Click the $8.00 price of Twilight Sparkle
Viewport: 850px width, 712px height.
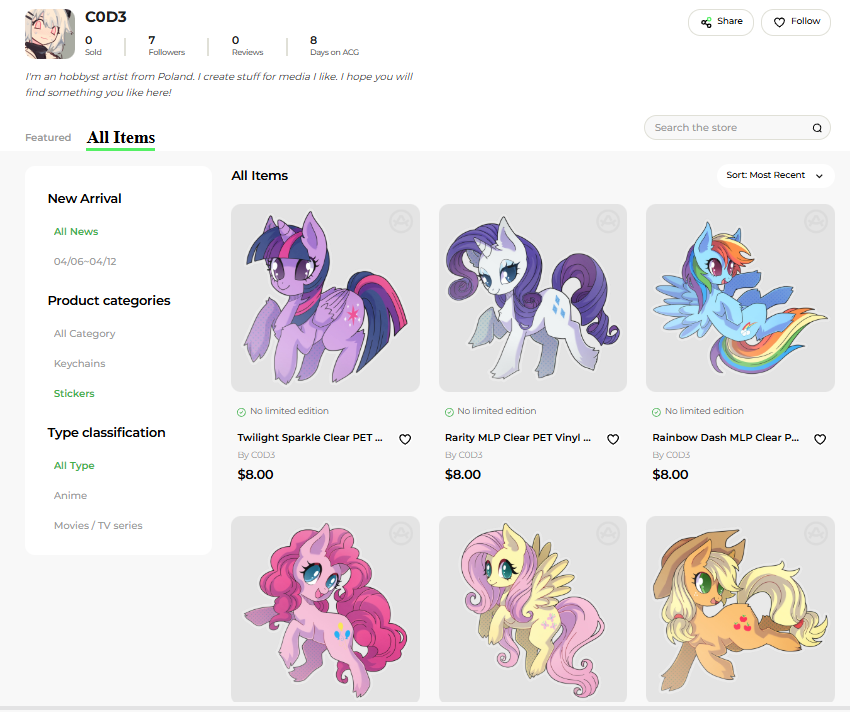255,474
